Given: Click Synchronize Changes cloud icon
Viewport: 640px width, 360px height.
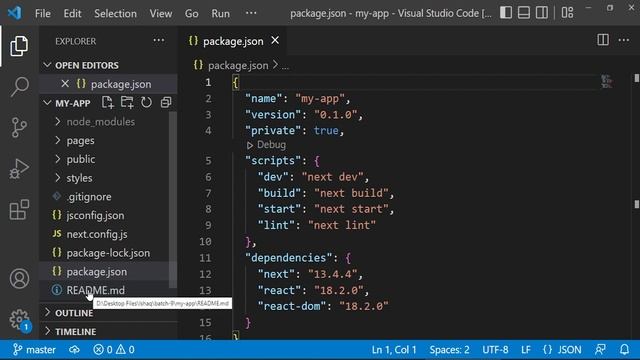Looking at the screenshot, I should click(x=74, y=350).
